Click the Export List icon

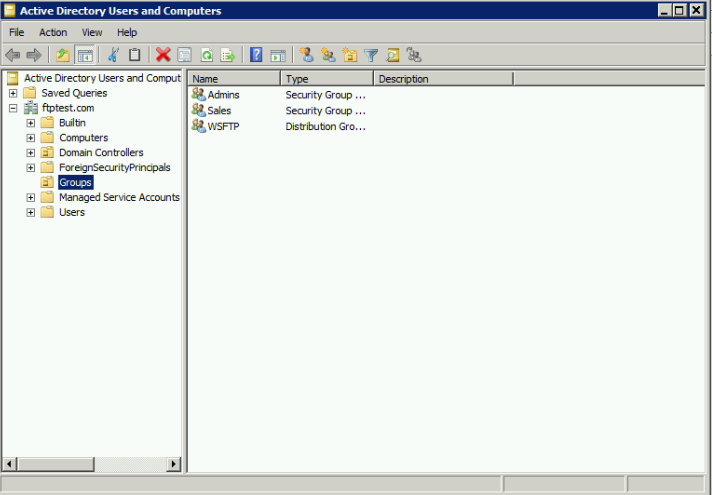[x=228, y=55]
